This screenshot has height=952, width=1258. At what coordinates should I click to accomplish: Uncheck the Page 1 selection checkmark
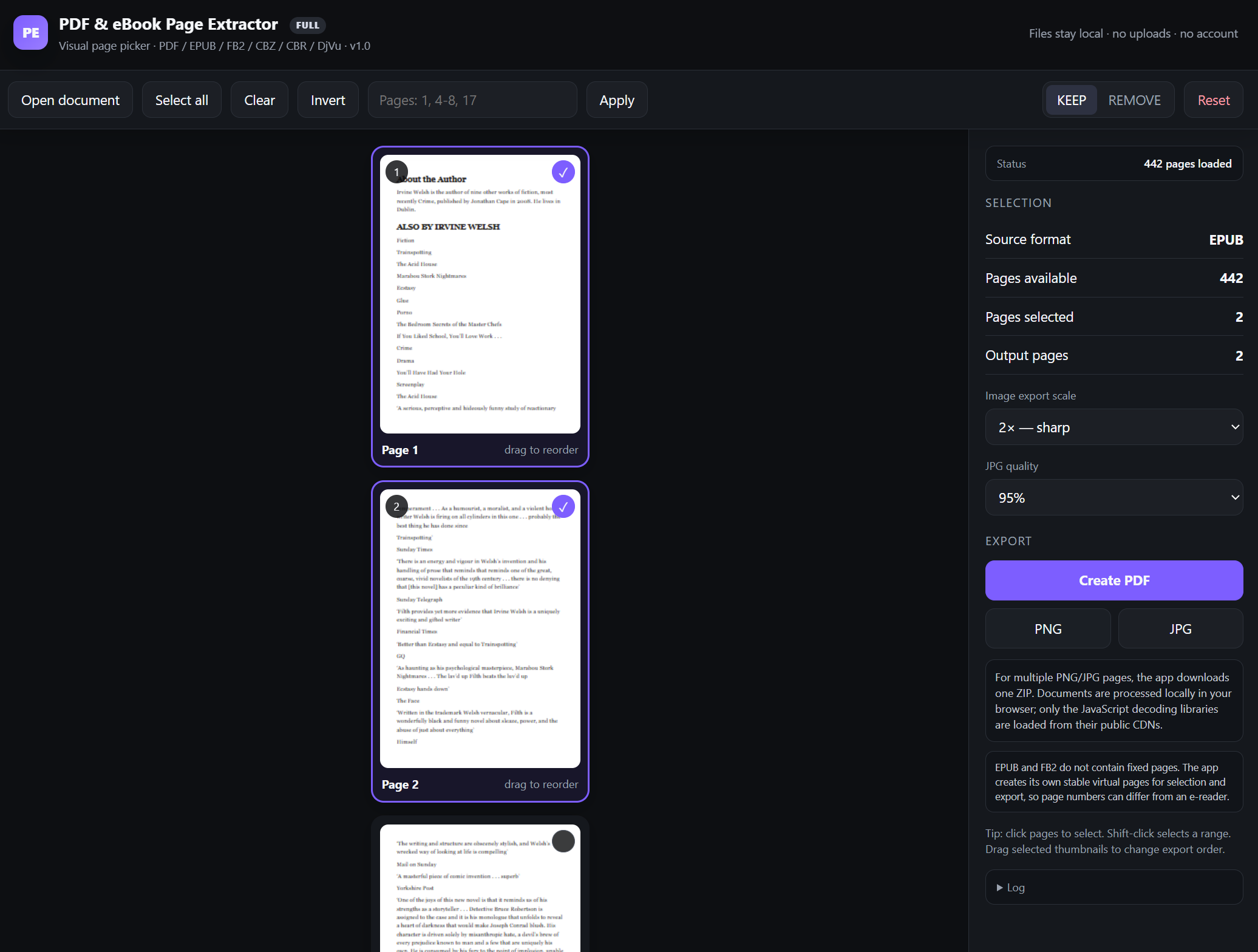tap(563, 172)
